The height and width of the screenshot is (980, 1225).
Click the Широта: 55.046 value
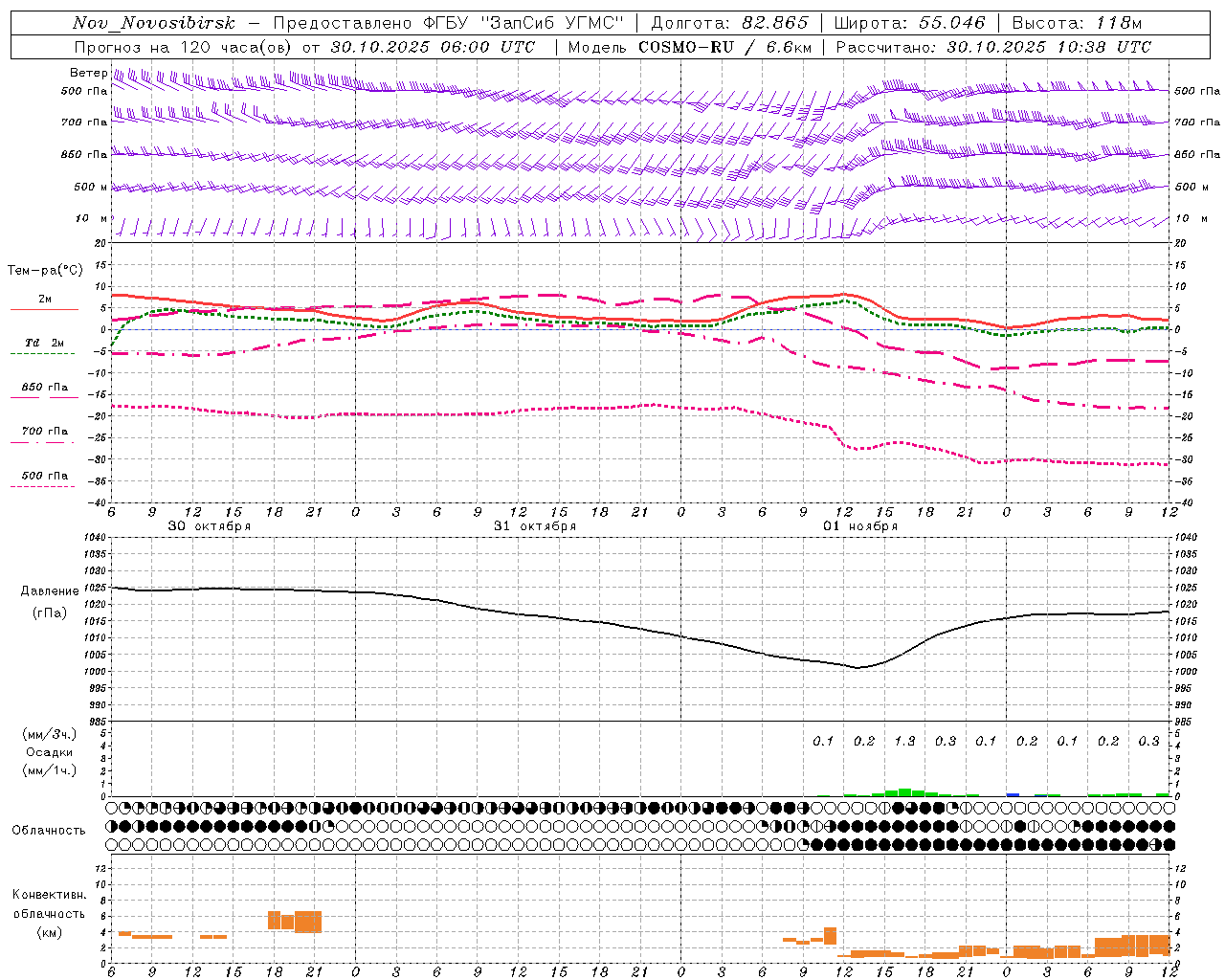point(909,23)
